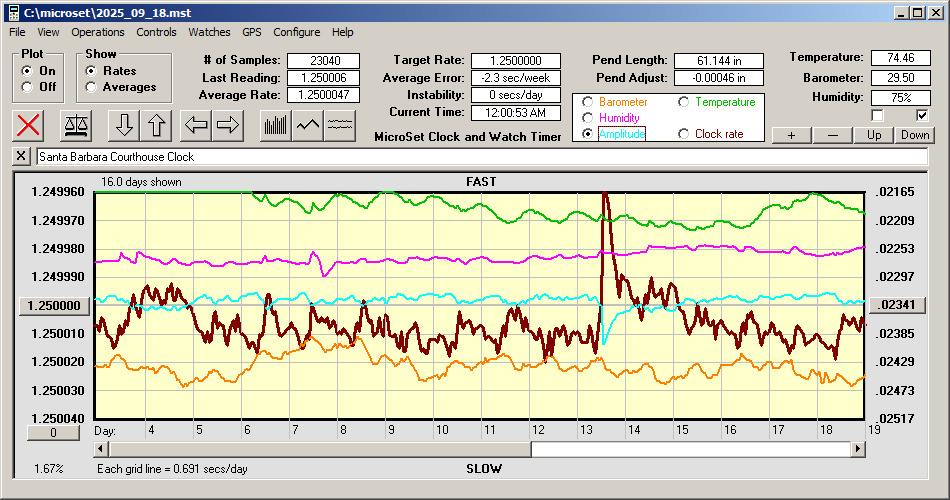Click the down arrow toolbar icon
This screenshot has width=950, height=500.
124,125
